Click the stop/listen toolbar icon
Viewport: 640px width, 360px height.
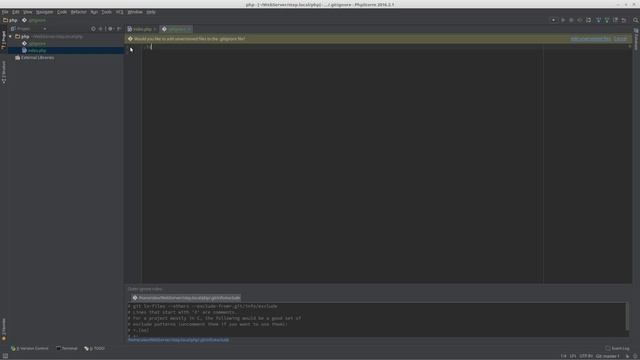(x=589, y=20)
